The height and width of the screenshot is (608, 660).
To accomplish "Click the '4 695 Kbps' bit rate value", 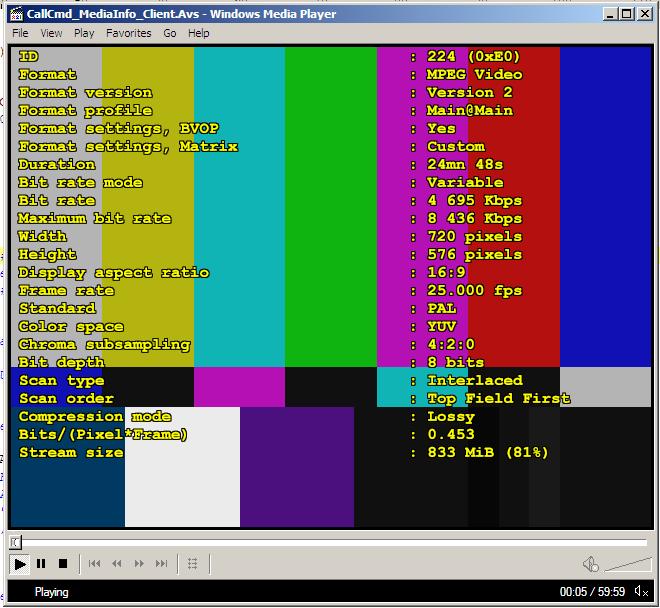I will (x=474, y=200).
